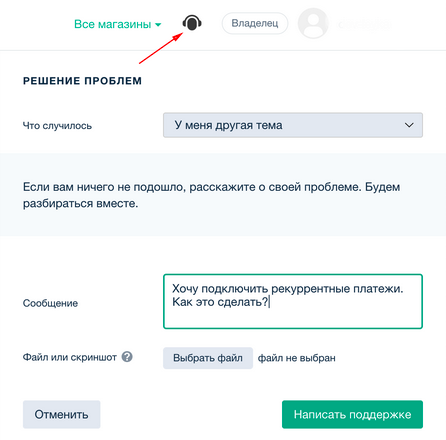Click the blurred username next to avatar

click(x=364, y=24)
